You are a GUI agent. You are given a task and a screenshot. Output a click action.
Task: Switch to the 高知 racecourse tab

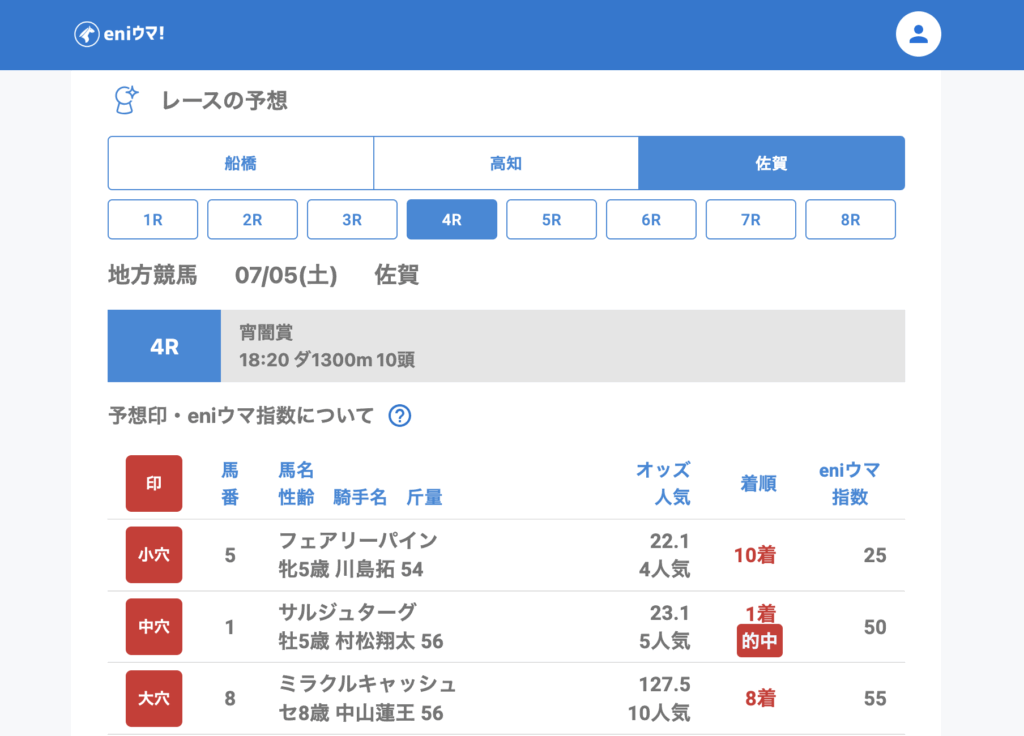[506, 163]
